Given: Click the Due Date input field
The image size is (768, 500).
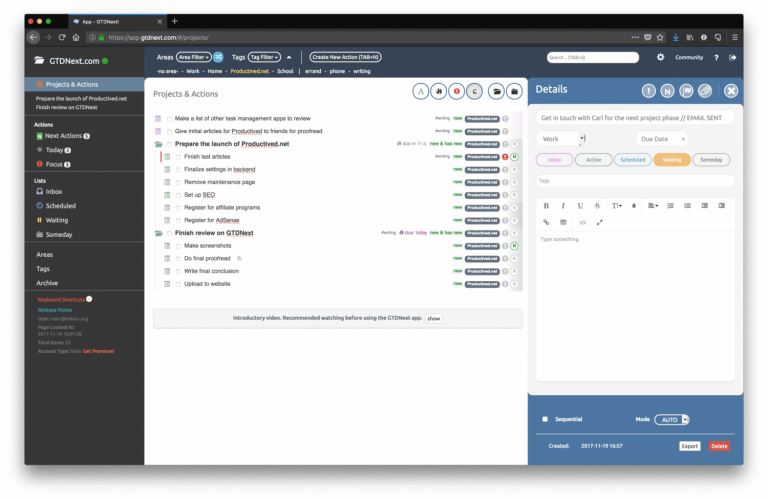Looking at the screenshot, I should [x=657, y=139].
